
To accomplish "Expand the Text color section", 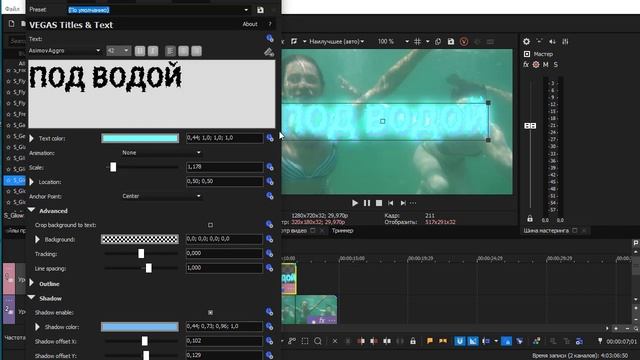I will [x=31, y=138].
